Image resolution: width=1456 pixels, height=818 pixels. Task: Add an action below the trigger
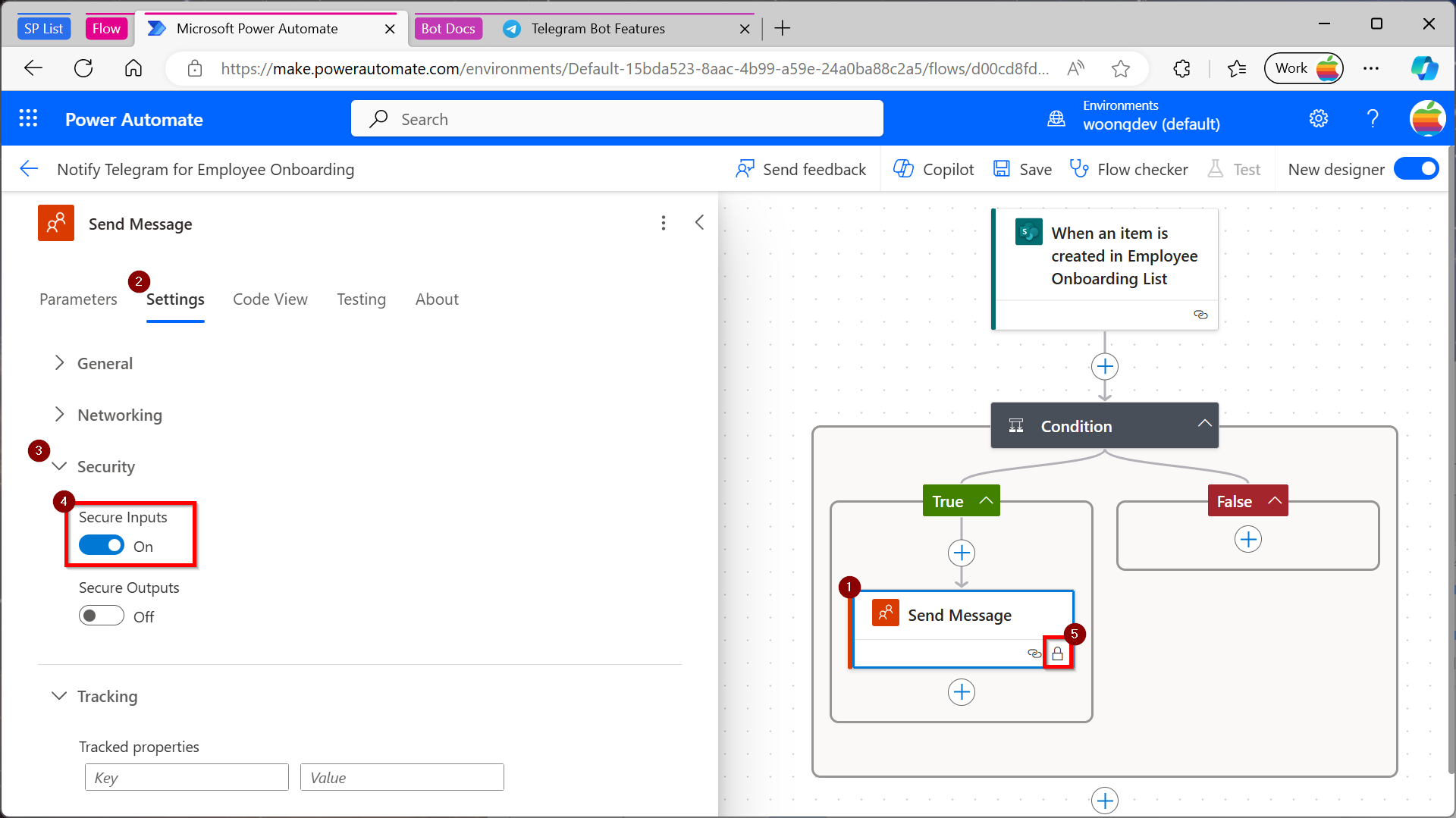point(1105,367)
